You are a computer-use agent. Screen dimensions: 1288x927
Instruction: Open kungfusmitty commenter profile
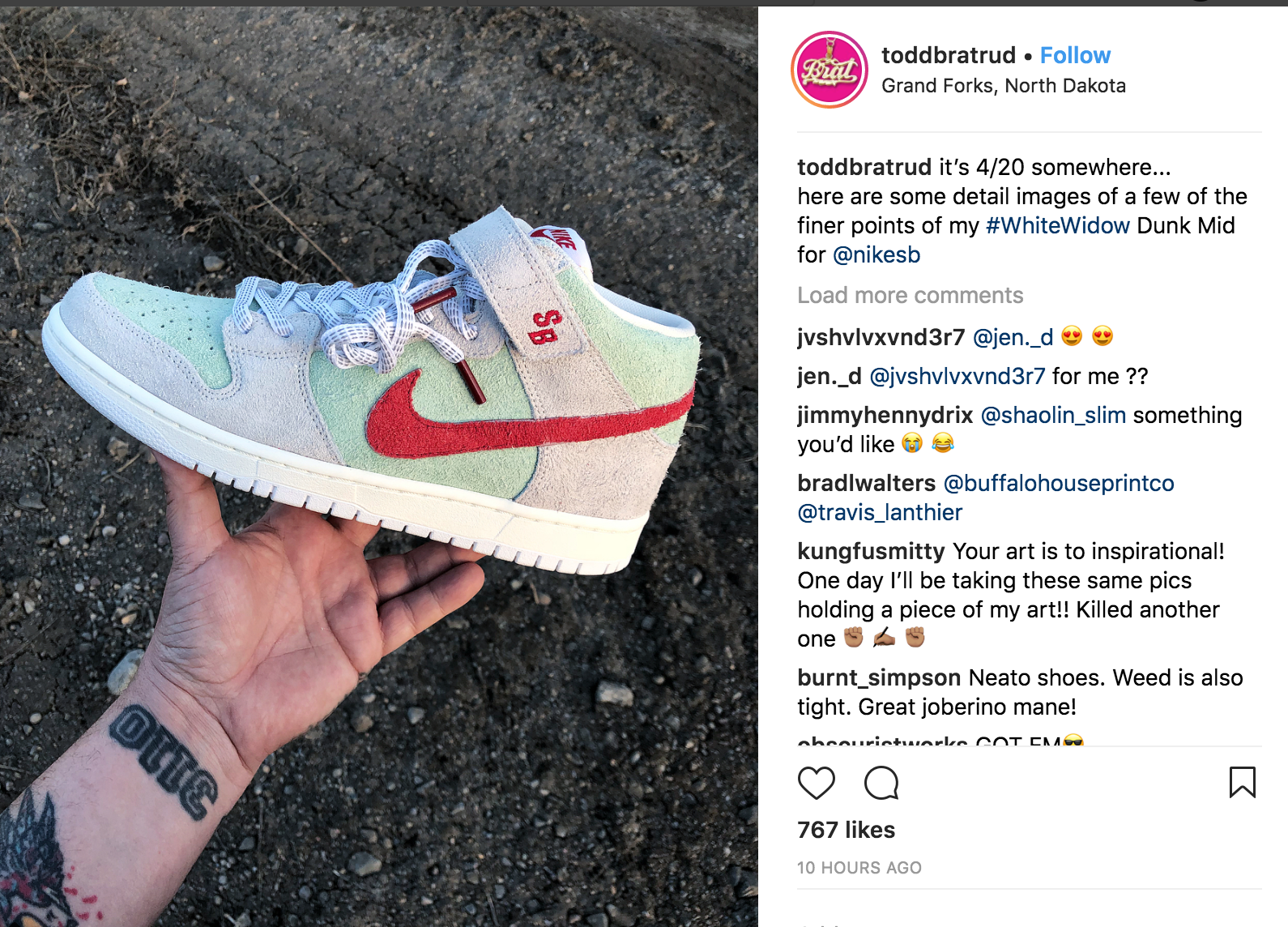(x=871, y=551)
